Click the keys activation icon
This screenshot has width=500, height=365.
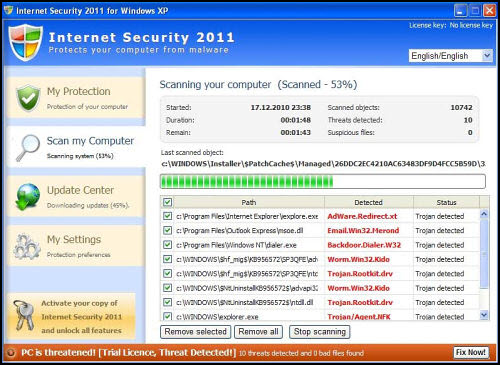[x=24, y=315]
